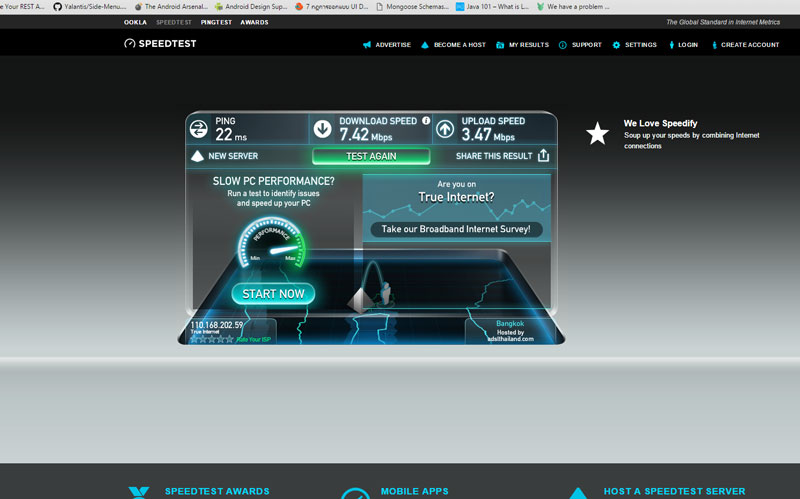
Task: Click the True Internet? survey heading
Action: 456,197
